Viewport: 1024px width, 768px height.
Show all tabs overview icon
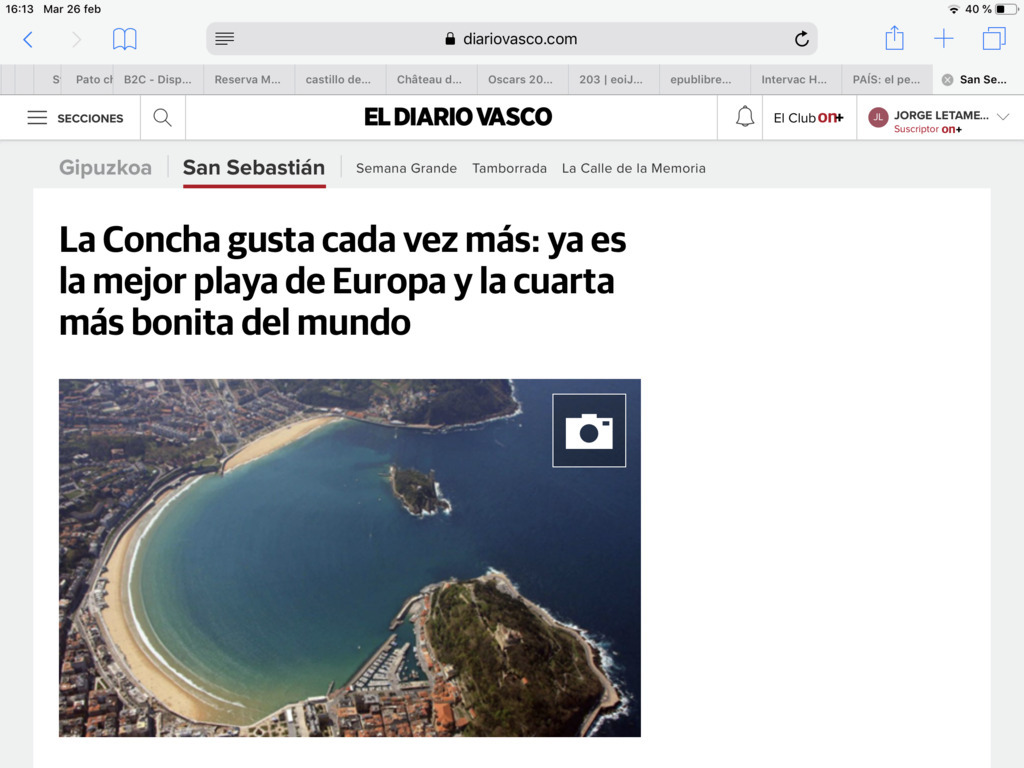tap(993, 39)
